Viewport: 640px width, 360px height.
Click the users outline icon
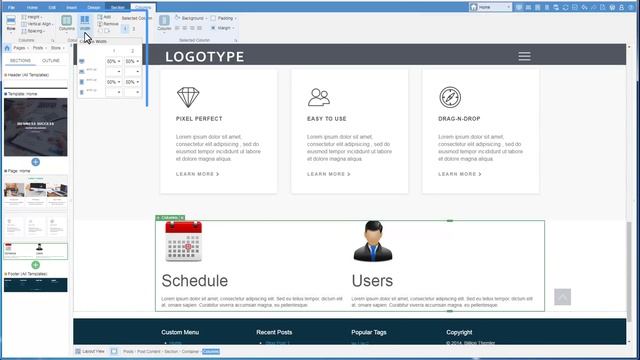[319, 97]
